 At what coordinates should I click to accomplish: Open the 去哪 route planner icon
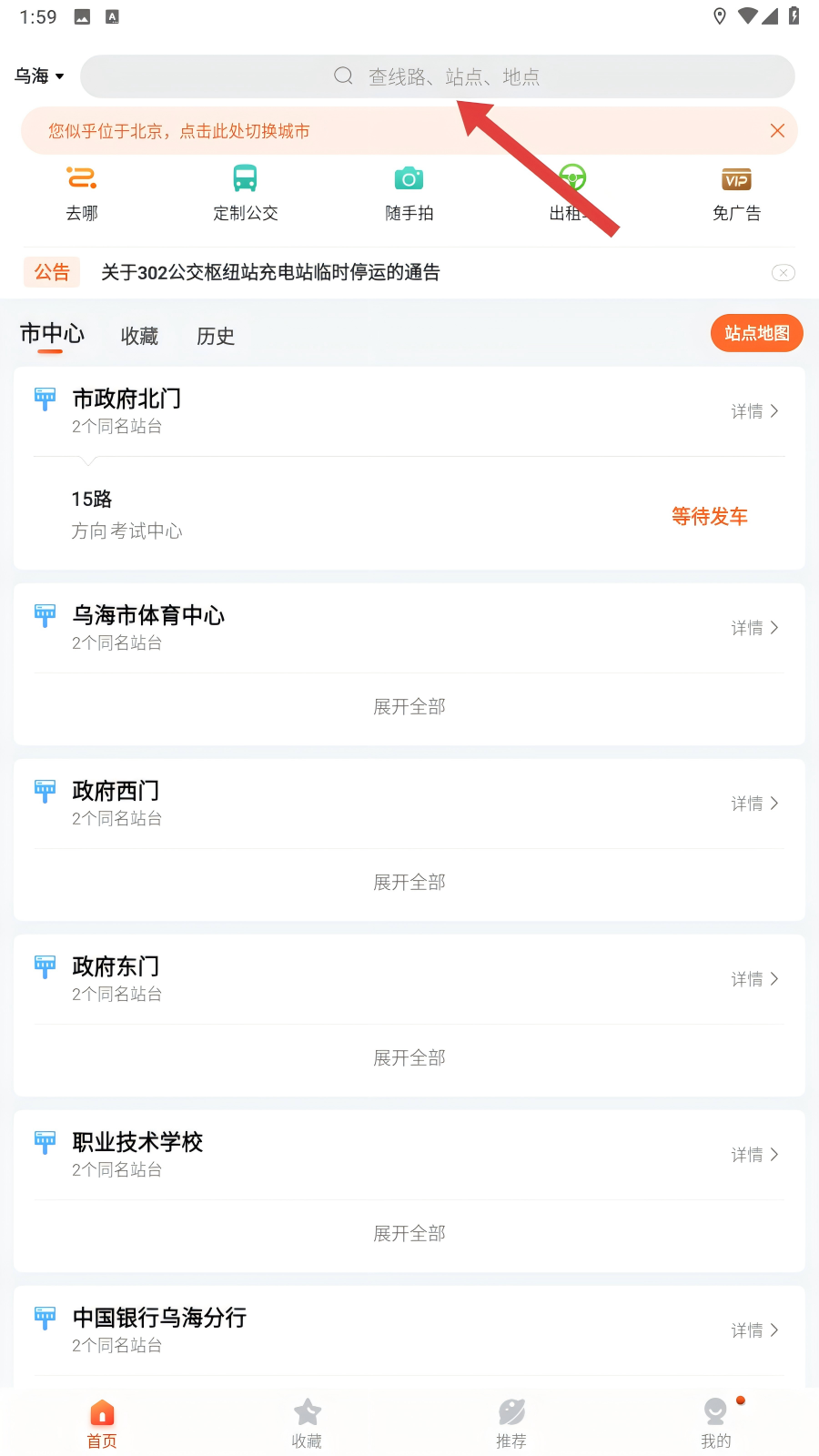[82, 178]
